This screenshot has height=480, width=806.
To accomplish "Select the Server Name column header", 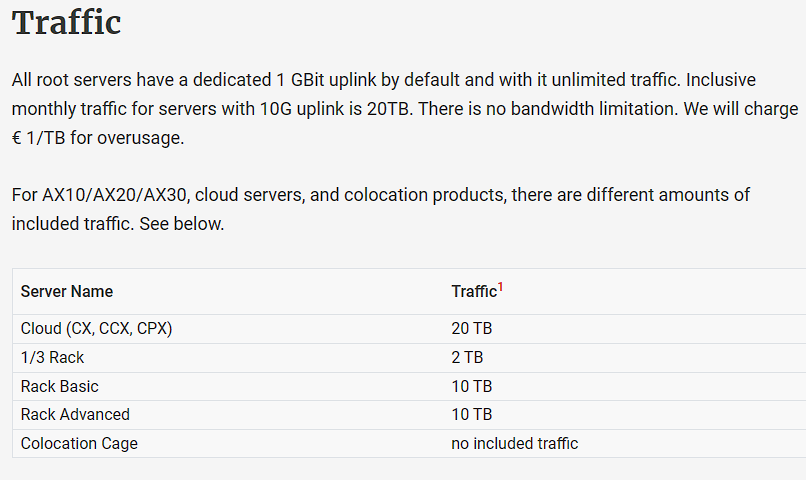I will tap(67, 291).
